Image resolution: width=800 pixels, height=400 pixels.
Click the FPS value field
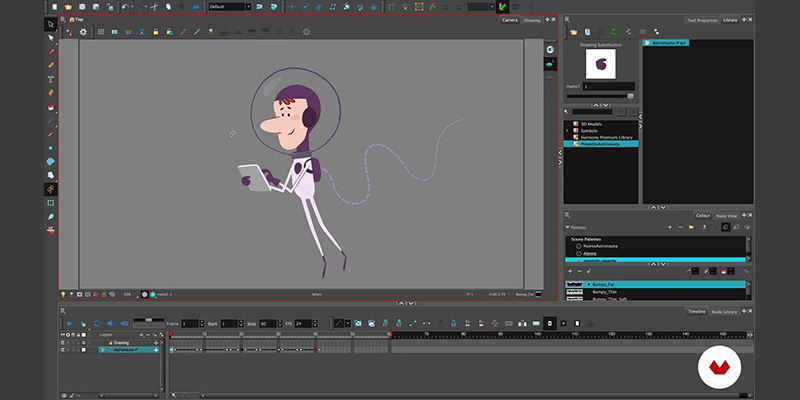click(303, 323)
